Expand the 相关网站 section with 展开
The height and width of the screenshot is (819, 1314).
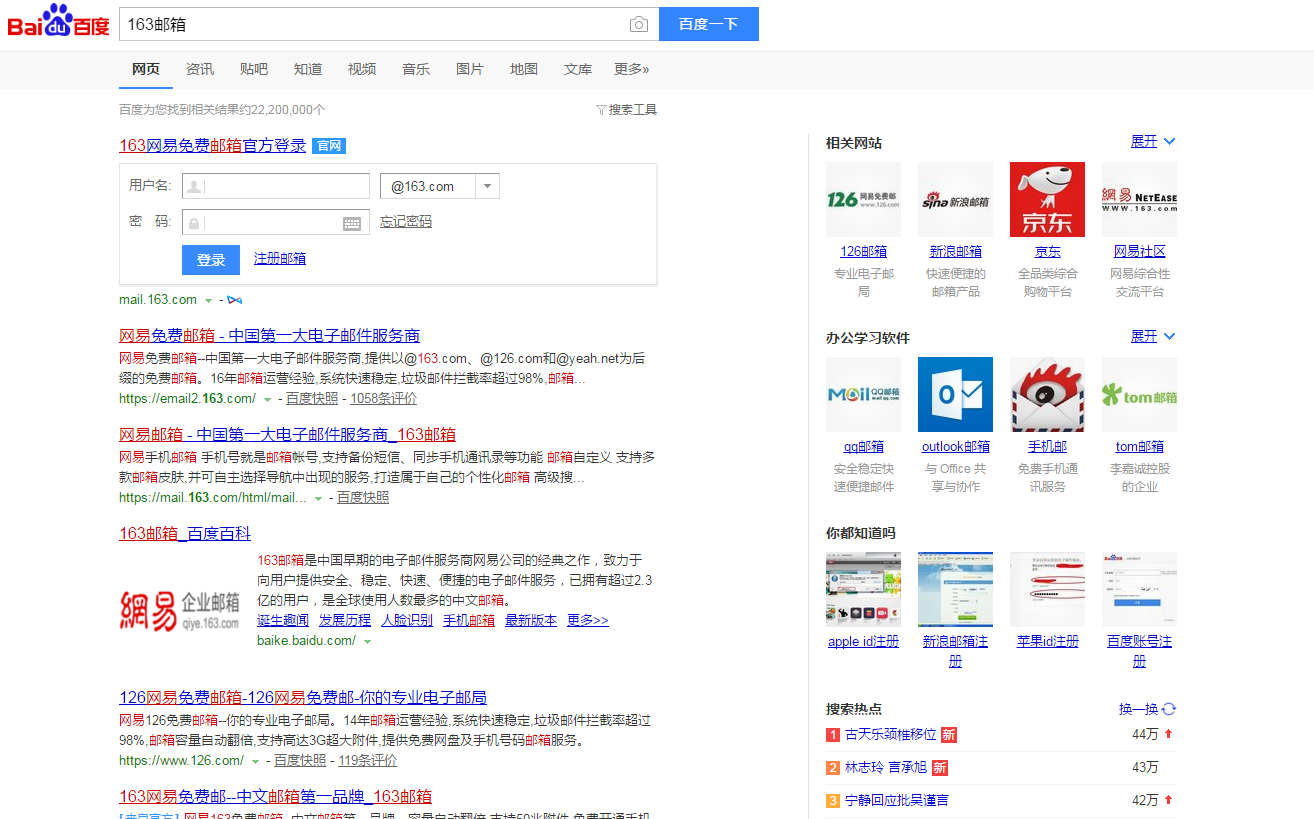(x=1153, y=141)
